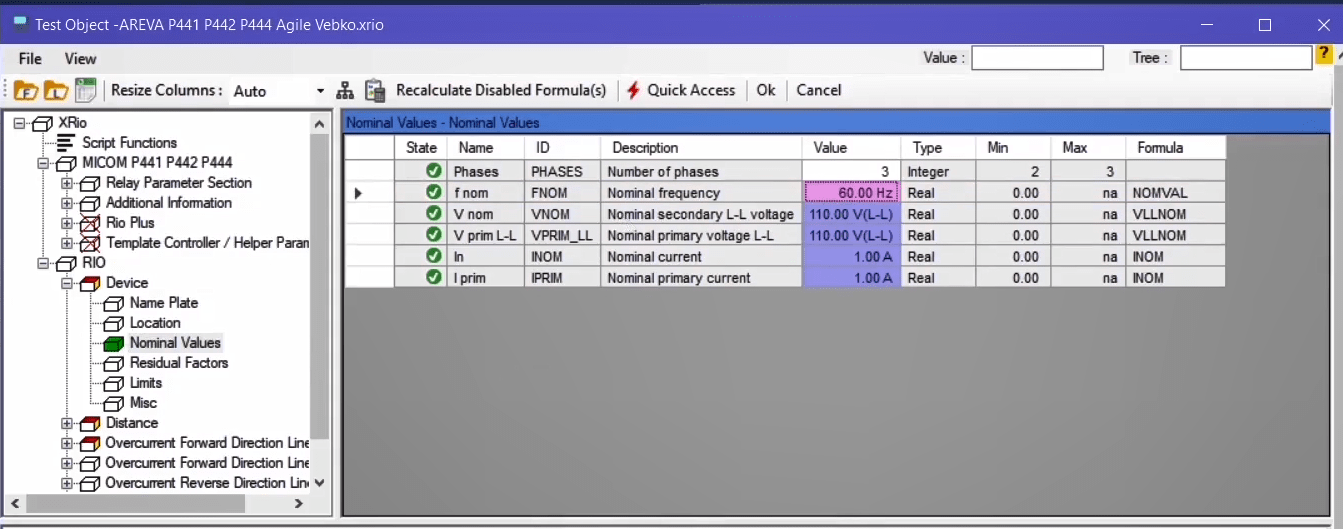Click the Script Functions icon in tree
The width and height of the screenshot is (1343, 529).
point(66,143)
